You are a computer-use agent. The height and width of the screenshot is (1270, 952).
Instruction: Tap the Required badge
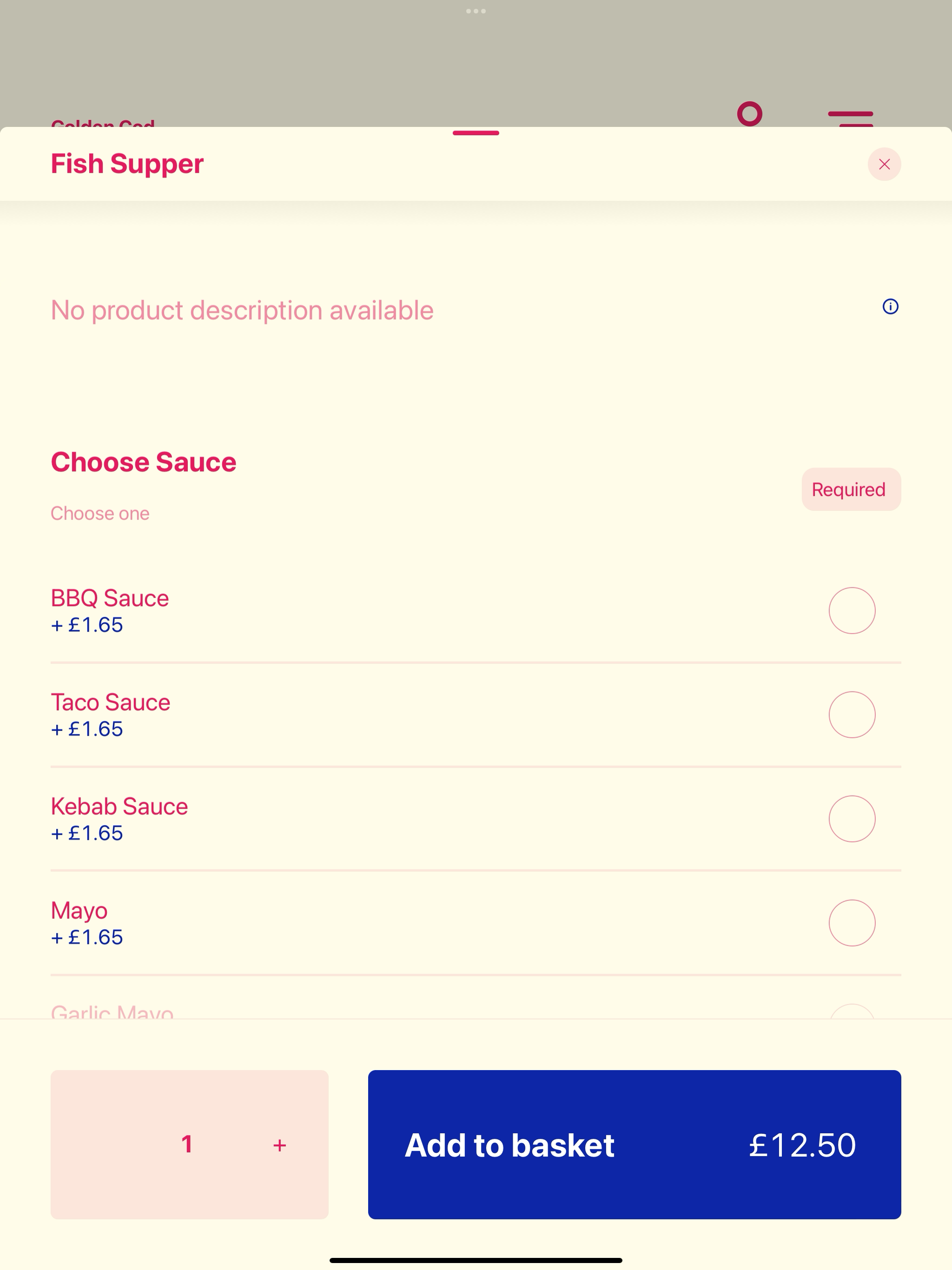point(852,489)
